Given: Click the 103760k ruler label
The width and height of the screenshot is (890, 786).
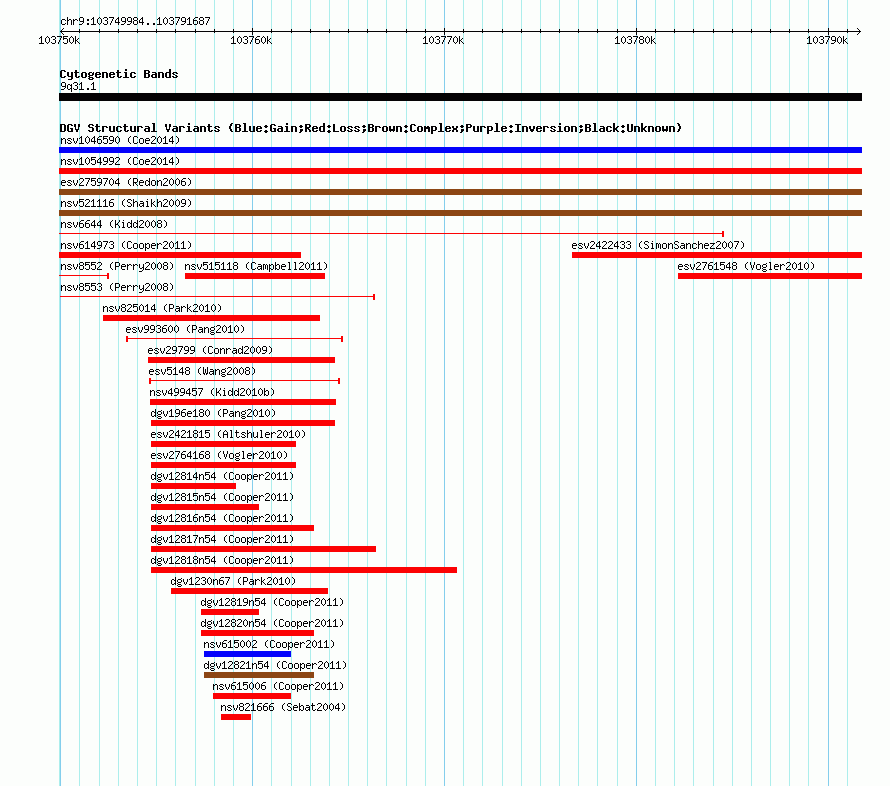Looking at the screenshot, I should click(x=251, y=40).
